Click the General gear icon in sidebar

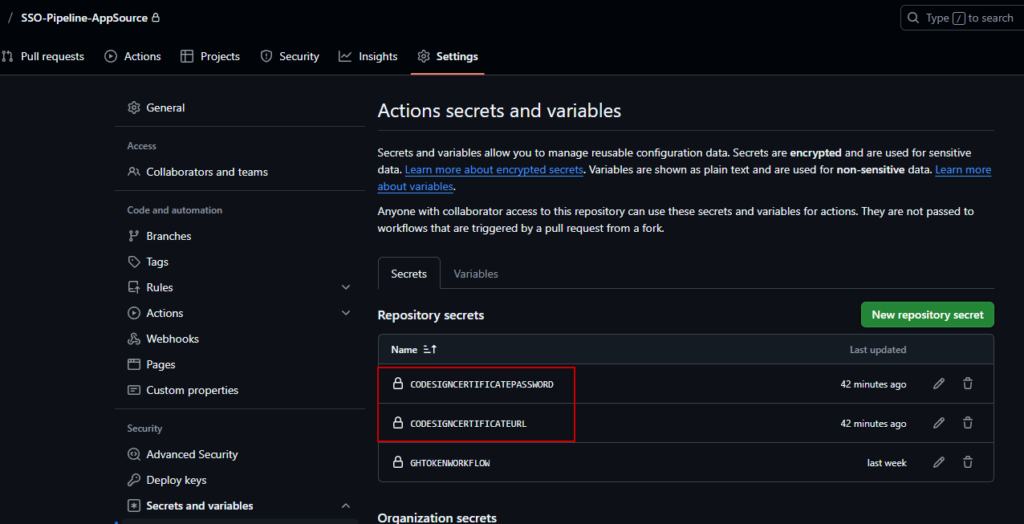(134, 108)
